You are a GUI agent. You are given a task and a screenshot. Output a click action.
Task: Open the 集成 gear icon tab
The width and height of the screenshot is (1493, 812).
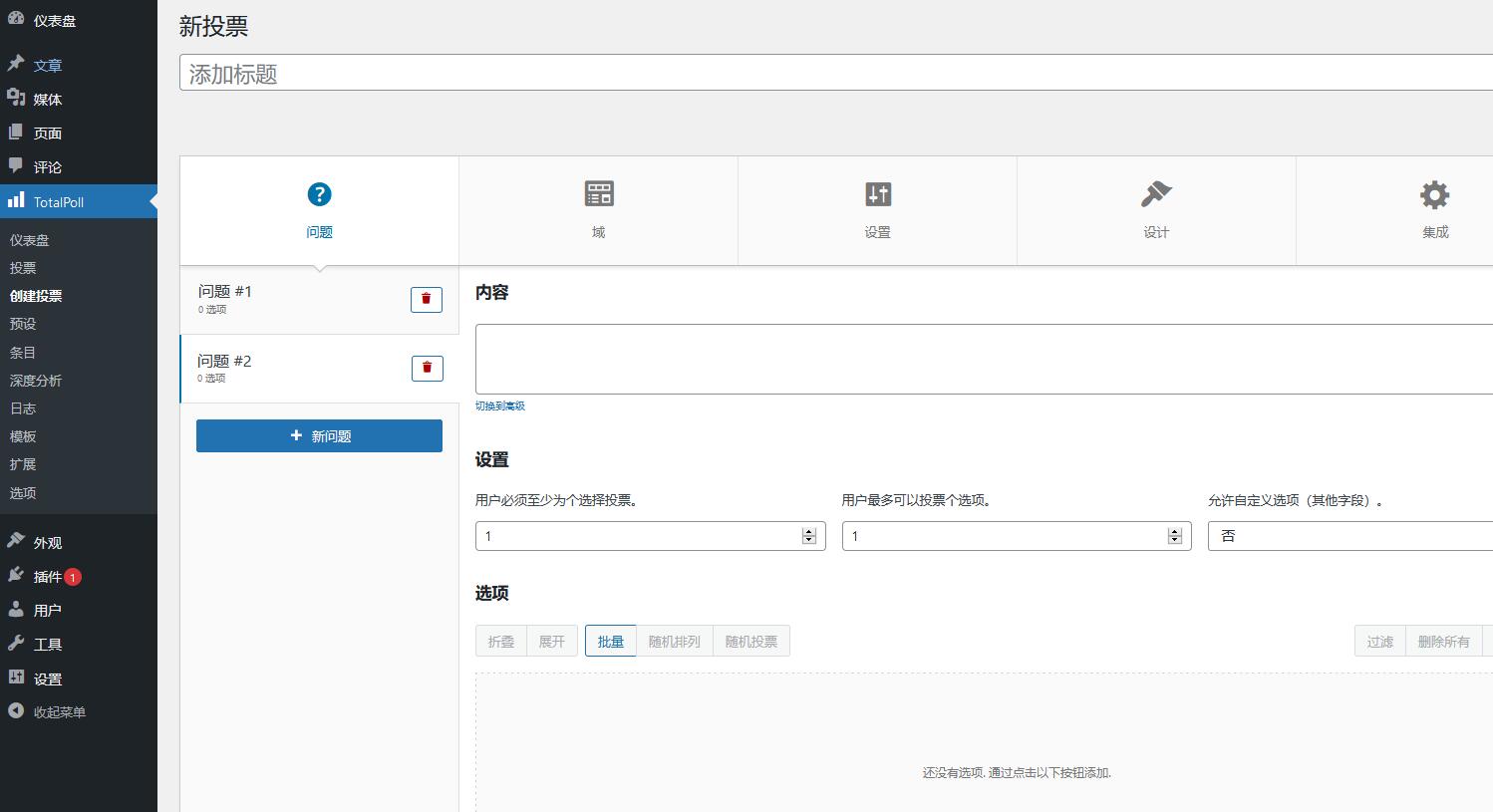click(1434, 194)
